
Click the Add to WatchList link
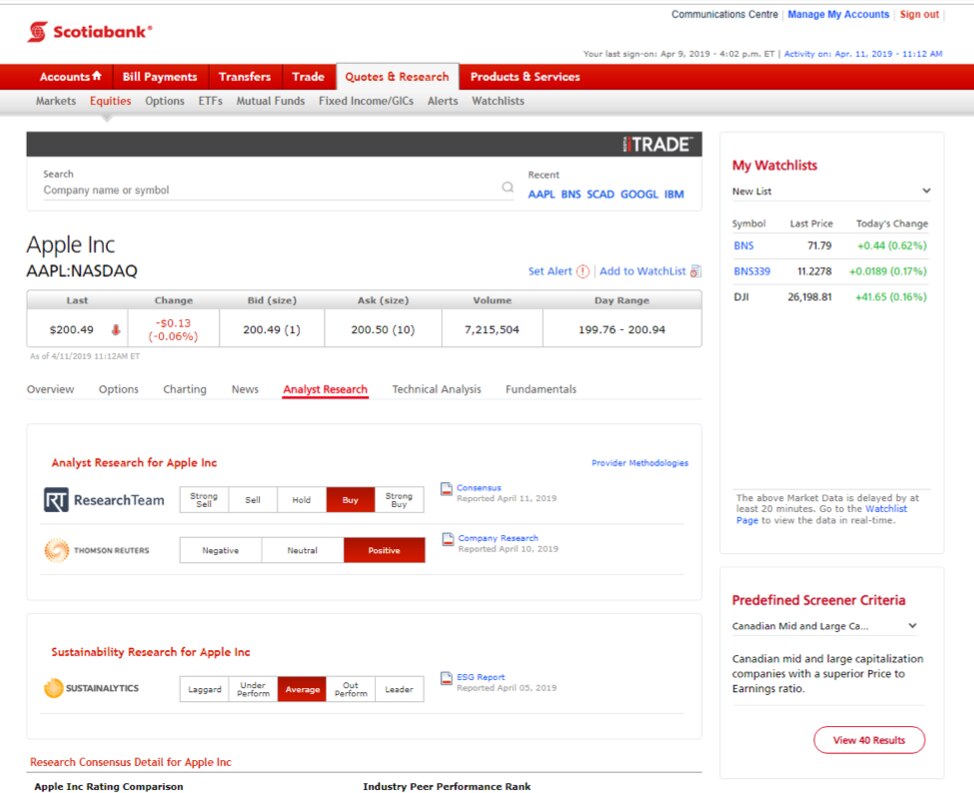tap(642, 271)
